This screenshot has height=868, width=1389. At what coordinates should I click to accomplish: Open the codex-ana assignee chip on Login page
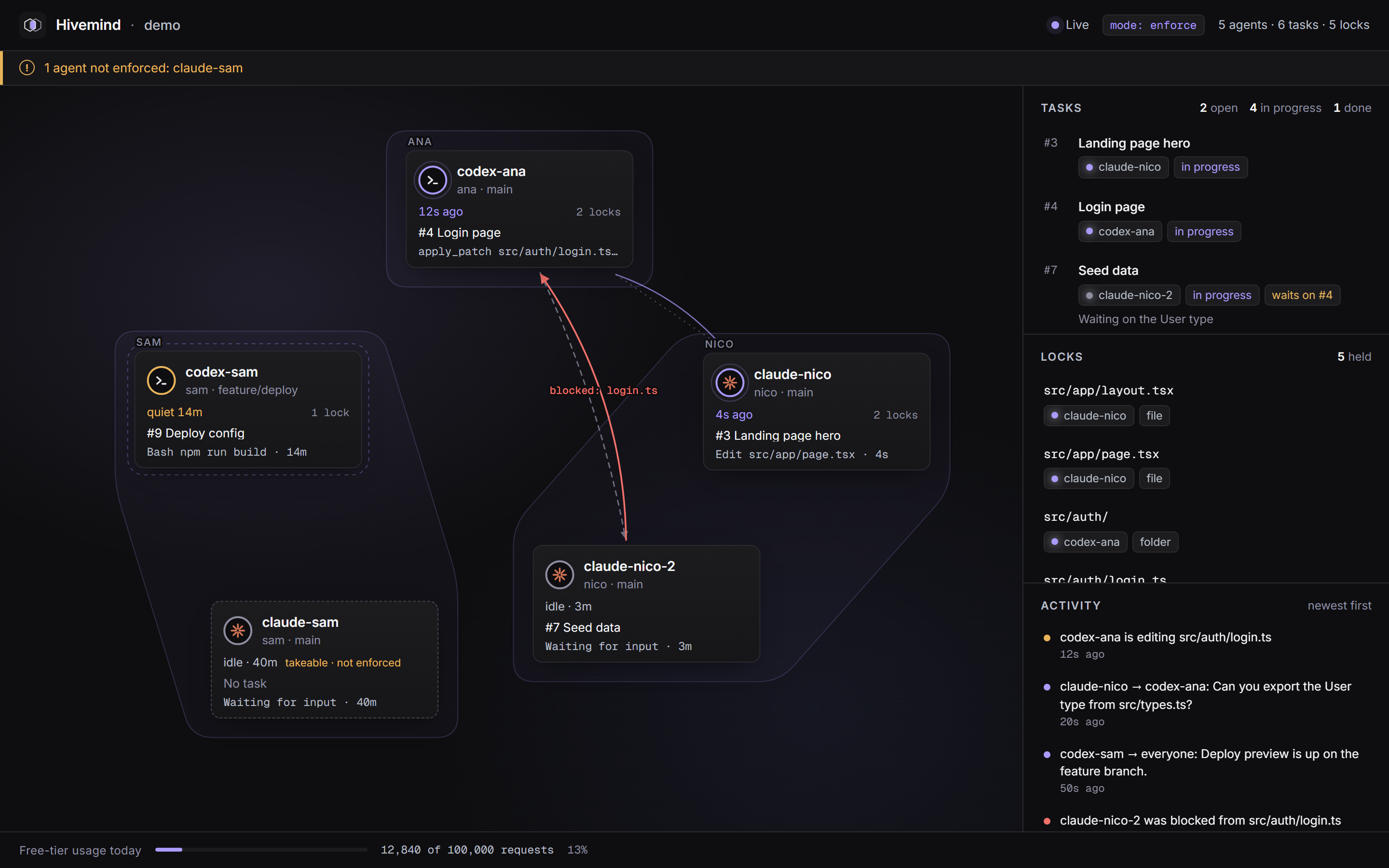pos(1120,231)
